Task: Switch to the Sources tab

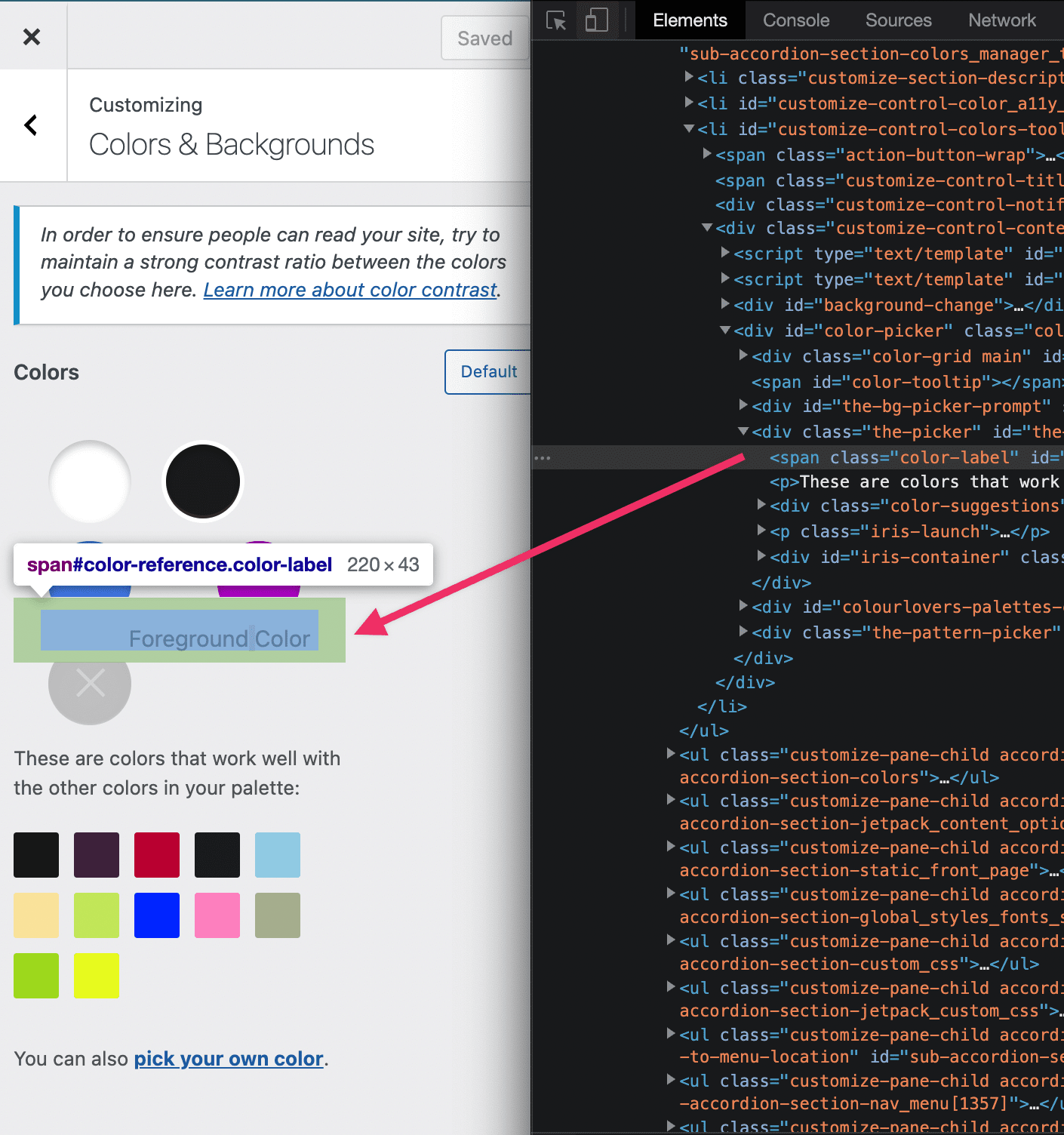Action: pos(898,20)
